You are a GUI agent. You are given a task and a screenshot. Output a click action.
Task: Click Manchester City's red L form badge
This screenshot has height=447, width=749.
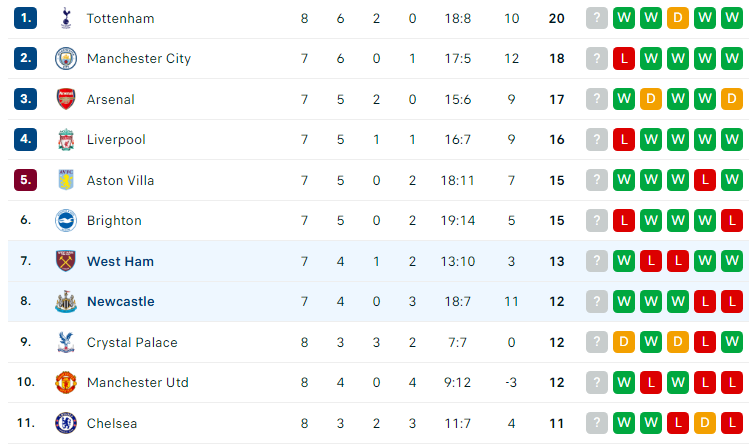point(624,58)
